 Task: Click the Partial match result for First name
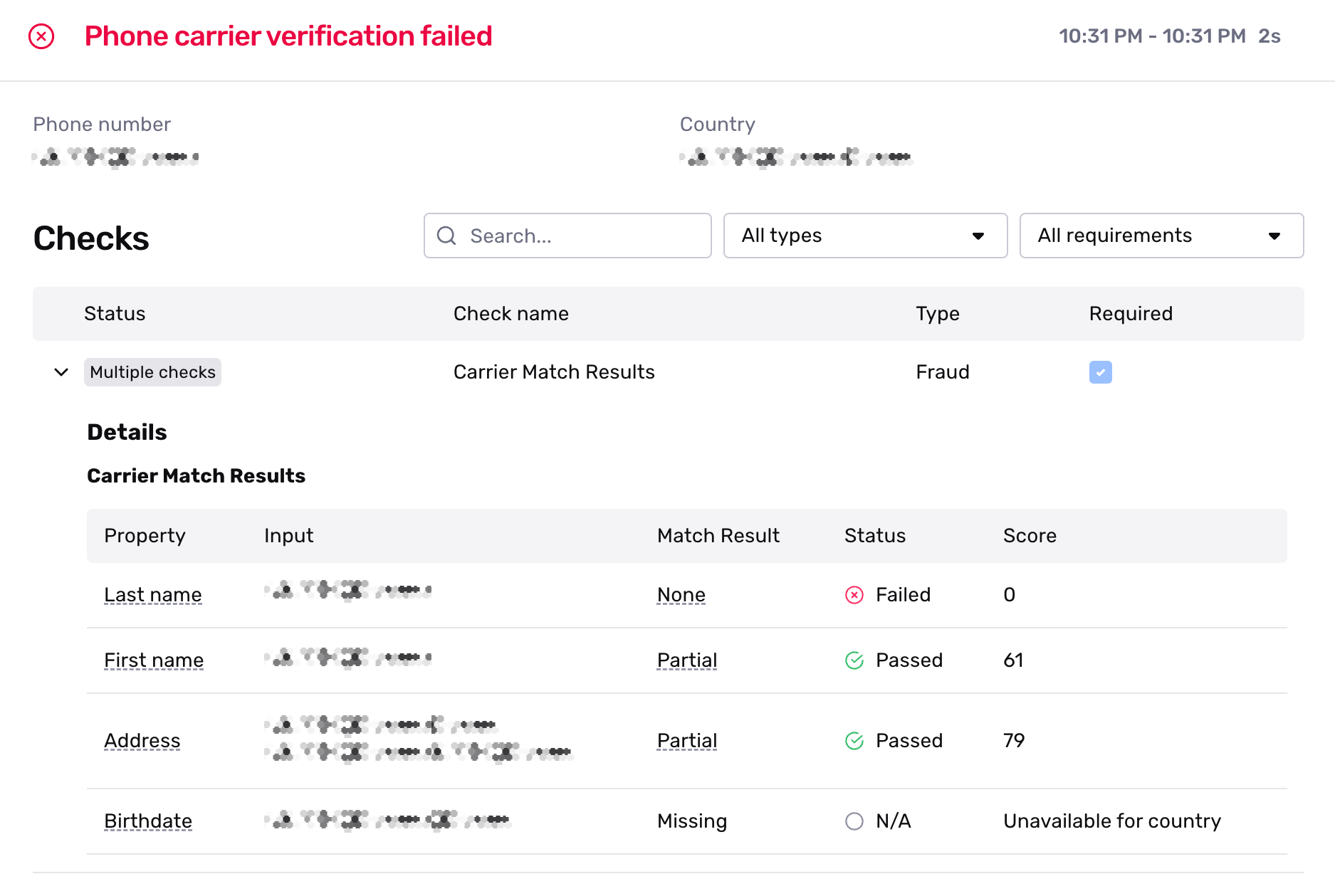pyautogui.click(x=687, y=660)
